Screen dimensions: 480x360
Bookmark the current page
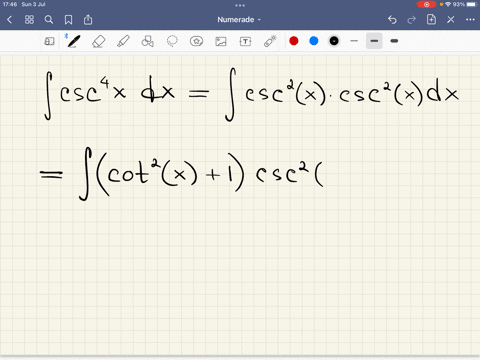[x=68, y=20]
